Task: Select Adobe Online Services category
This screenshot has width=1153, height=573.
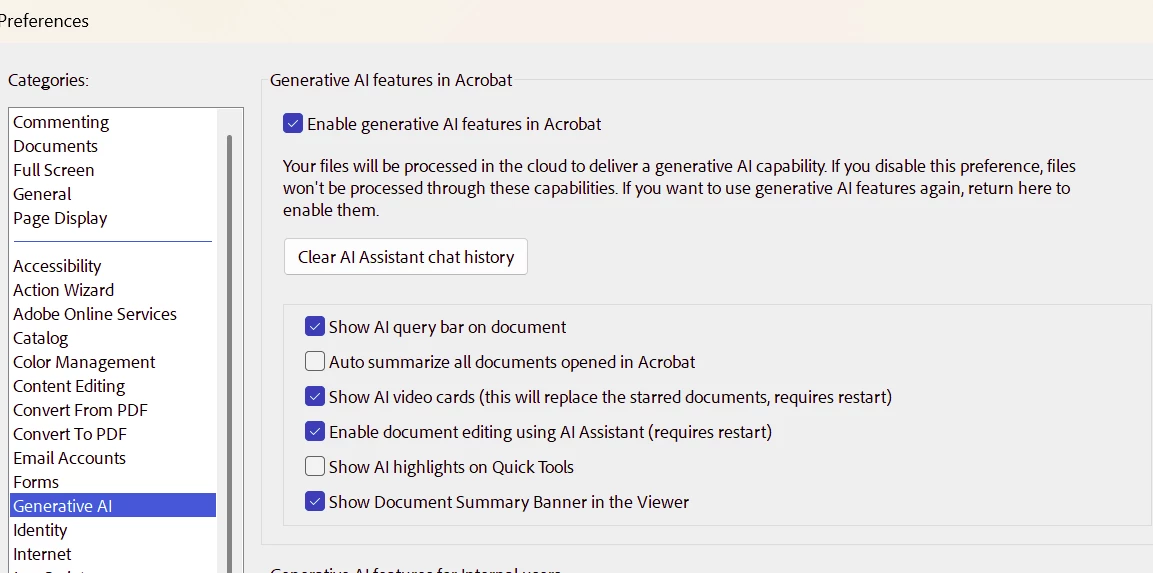Action: (95, 314)
